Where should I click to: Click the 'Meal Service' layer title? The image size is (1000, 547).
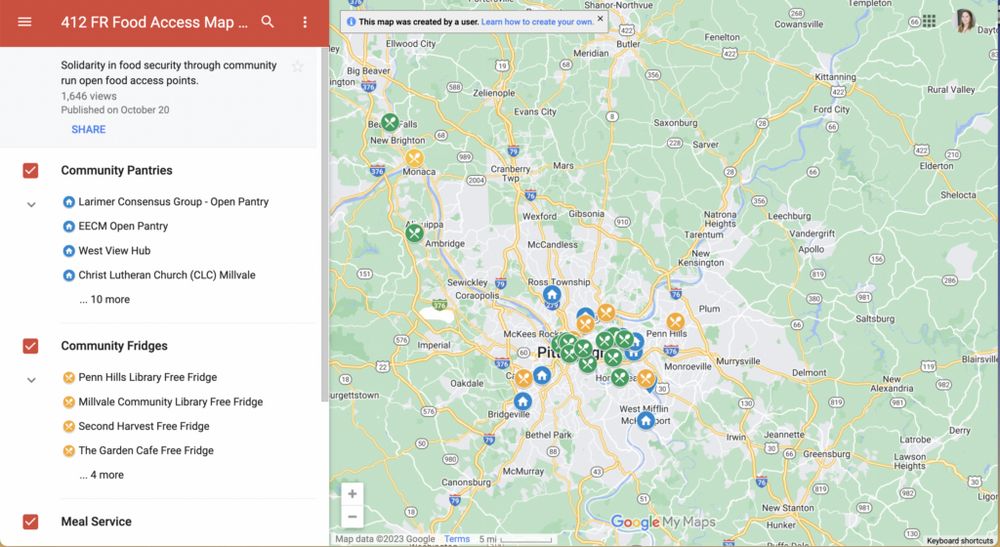pyautogui.click(x=96, y=521)
